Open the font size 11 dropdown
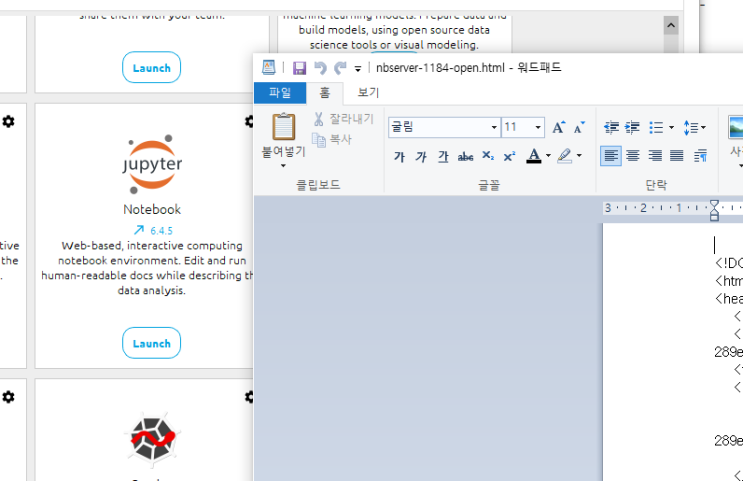Image resolution: width=743 pixels, height=481 pixels. click(538, 127)
